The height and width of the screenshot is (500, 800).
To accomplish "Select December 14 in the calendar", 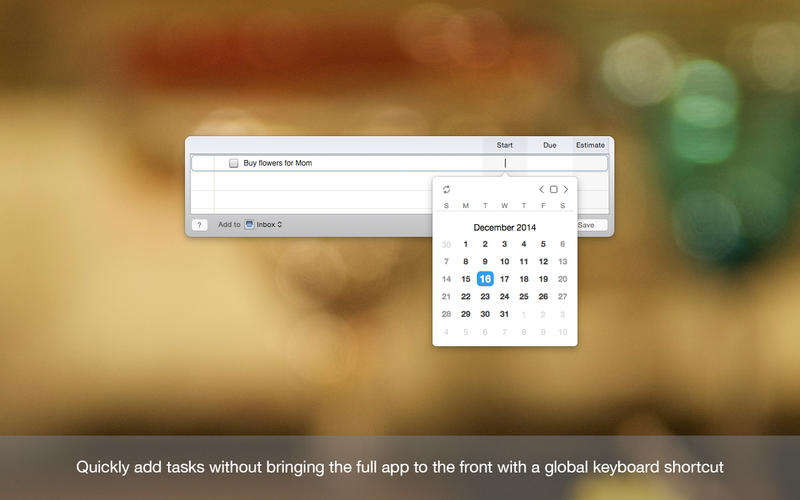I will [446, 279].
